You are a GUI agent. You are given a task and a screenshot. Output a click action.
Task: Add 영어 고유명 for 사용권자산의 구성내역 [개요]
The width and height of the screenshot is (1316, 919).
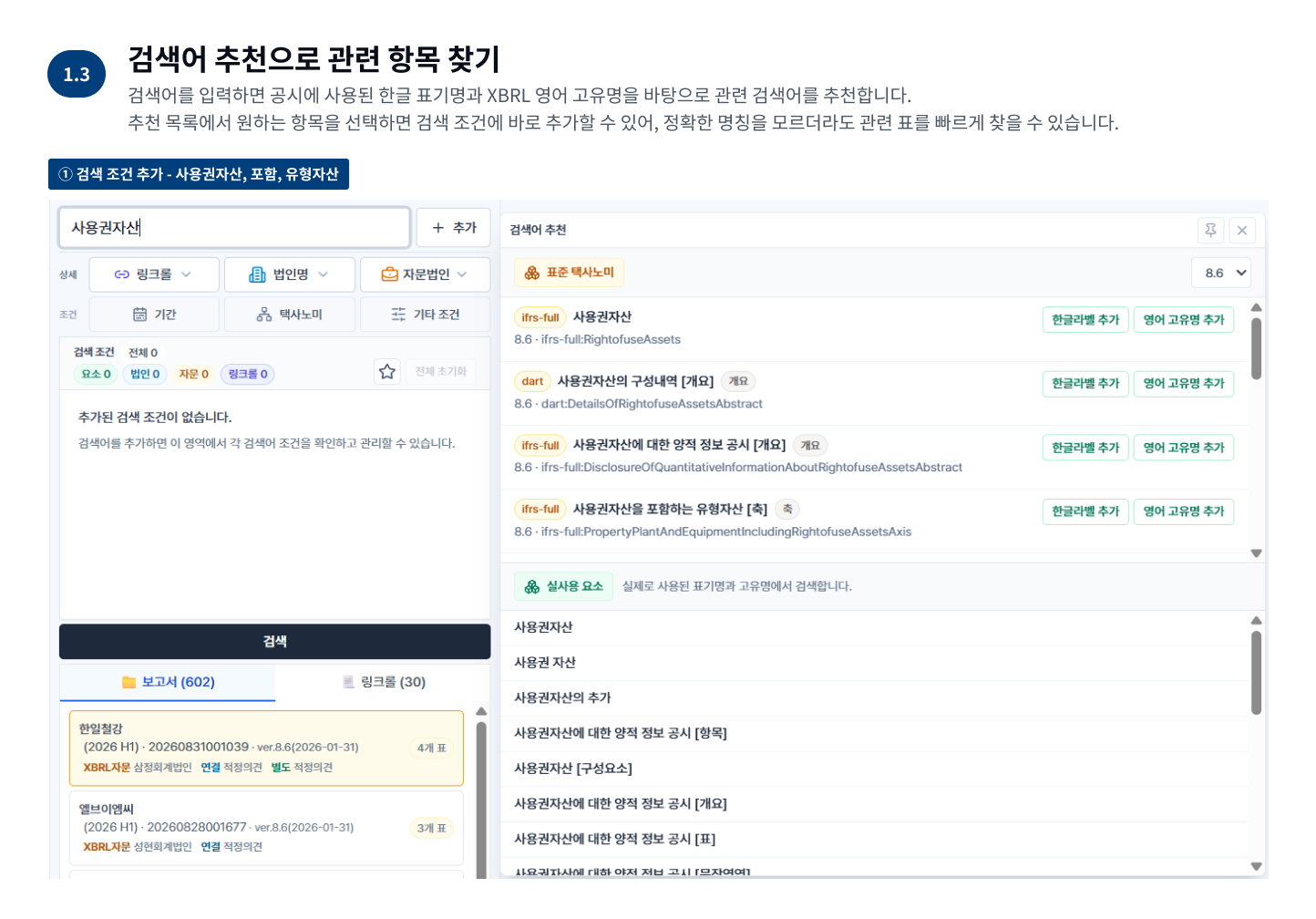pos(1184,384)
